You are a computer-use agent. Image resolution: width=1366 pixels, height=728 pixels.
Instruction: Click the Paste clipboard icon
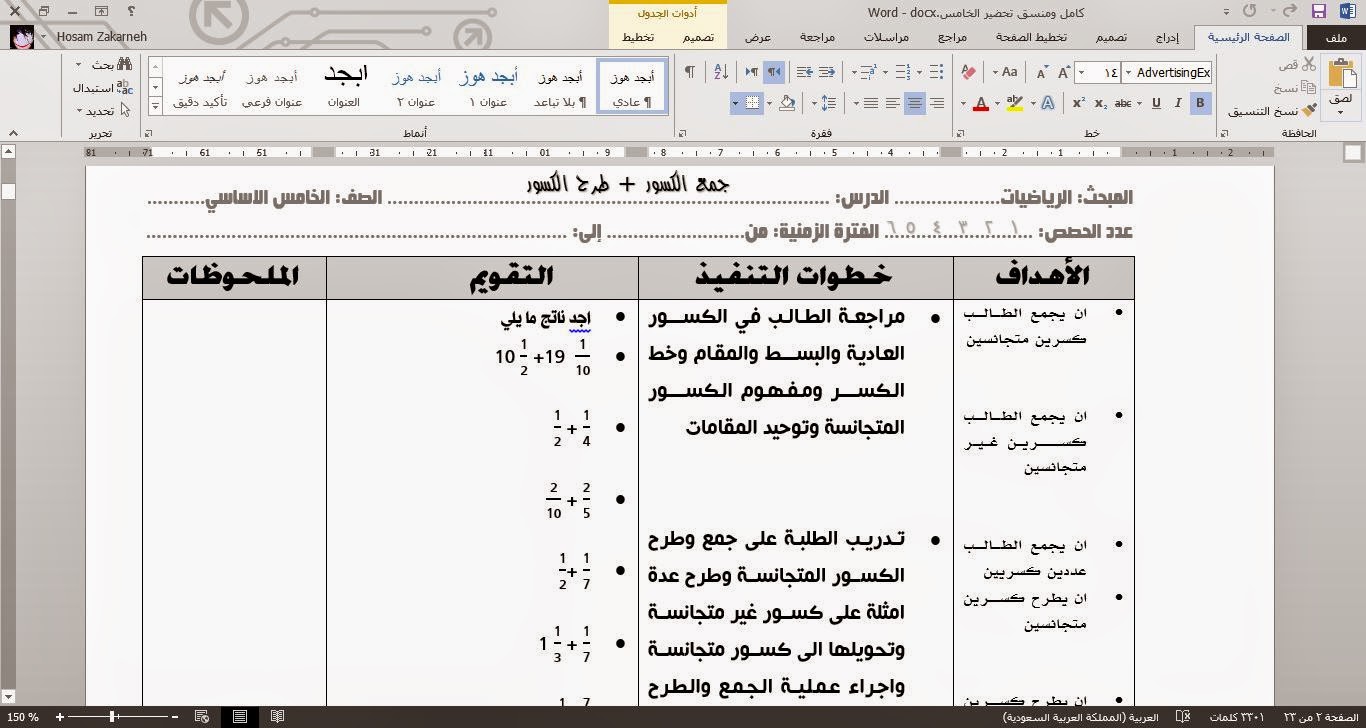click(1340, 73)
